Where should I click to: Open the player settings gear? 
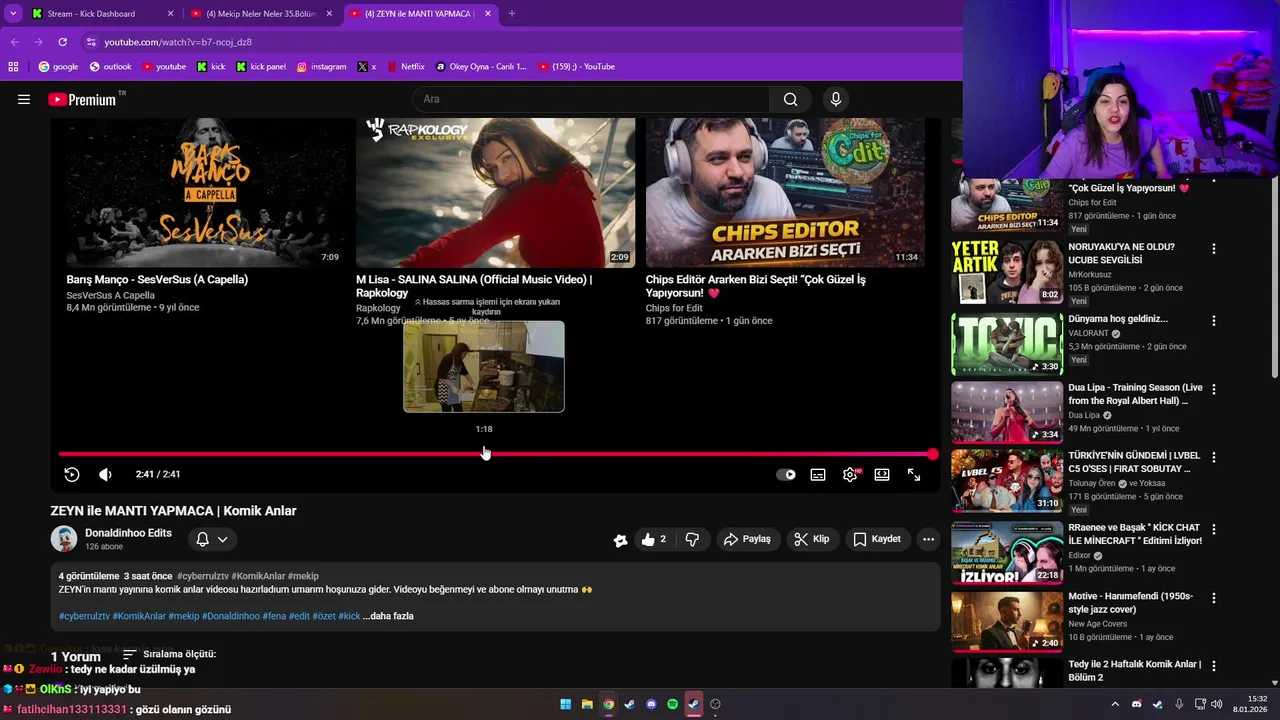tap(850, 475)
